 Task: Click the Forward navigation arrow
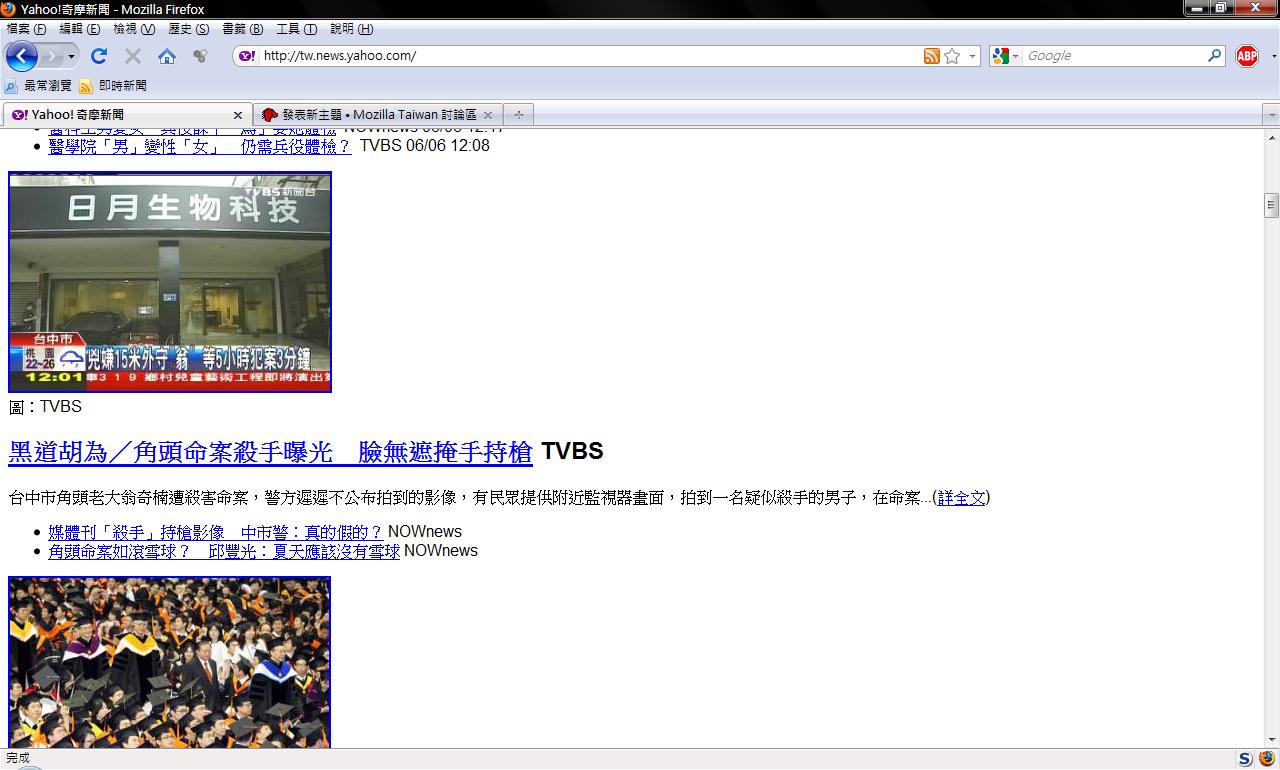(x=53, y=56)
